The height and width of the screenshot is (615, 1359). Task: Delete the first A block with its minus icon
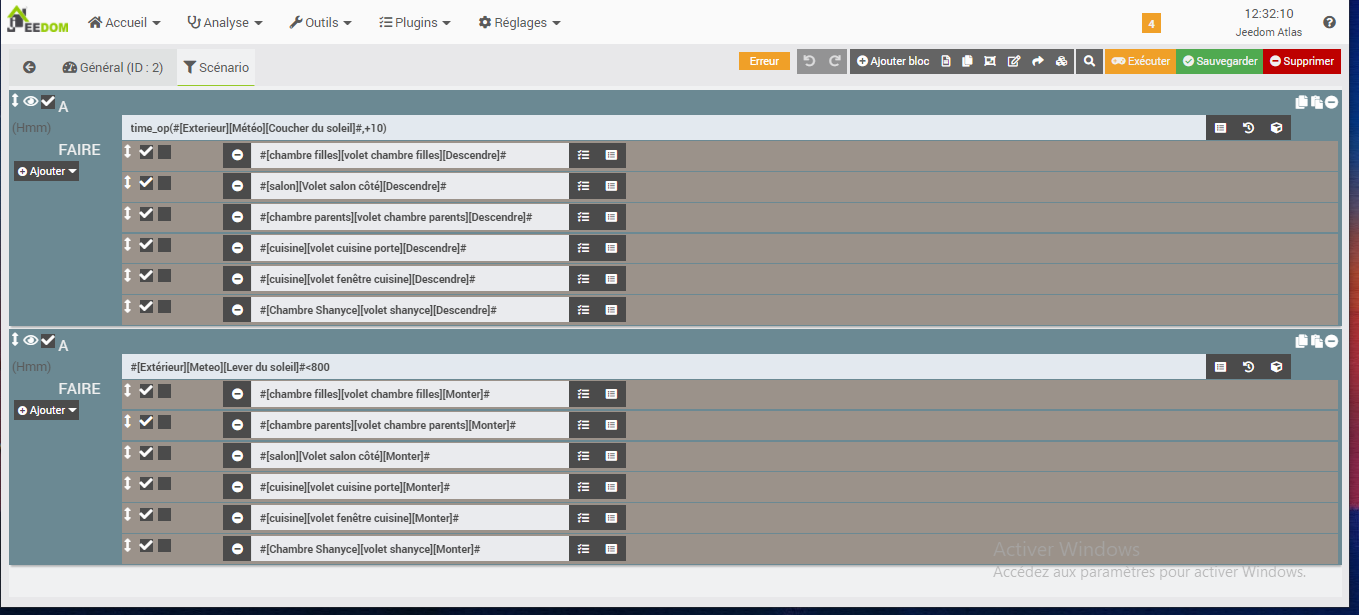pyautogui.click(x=1332, y=102)
